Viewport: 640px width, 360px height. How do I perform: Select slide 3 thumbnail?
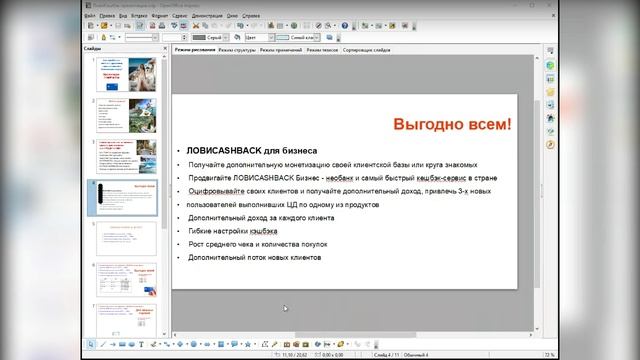pyautogui.click(x=126, y=157)
